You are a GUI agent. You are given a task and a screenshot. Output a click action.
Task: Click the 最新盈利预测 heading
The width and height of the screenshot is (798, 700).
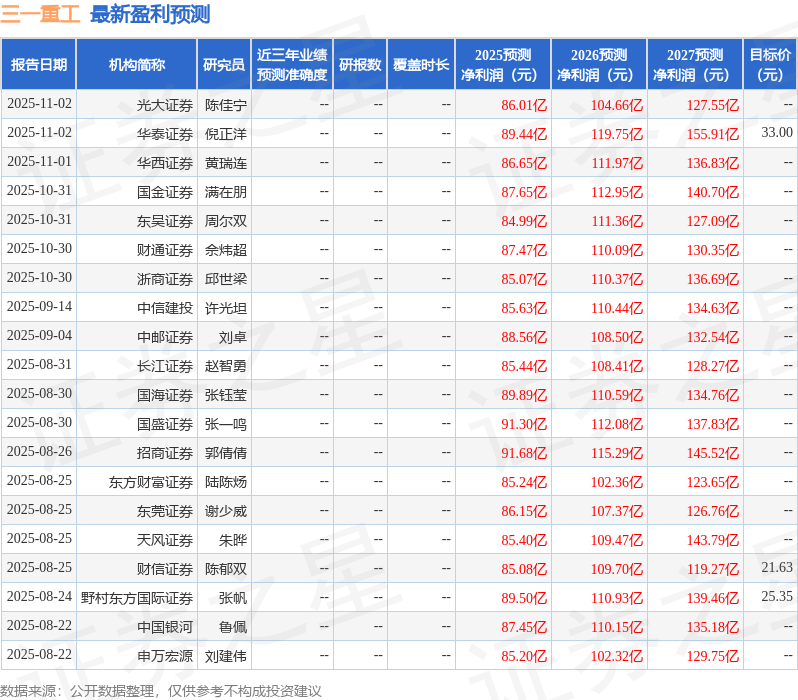pyautogui.click(x=150, y=14)
